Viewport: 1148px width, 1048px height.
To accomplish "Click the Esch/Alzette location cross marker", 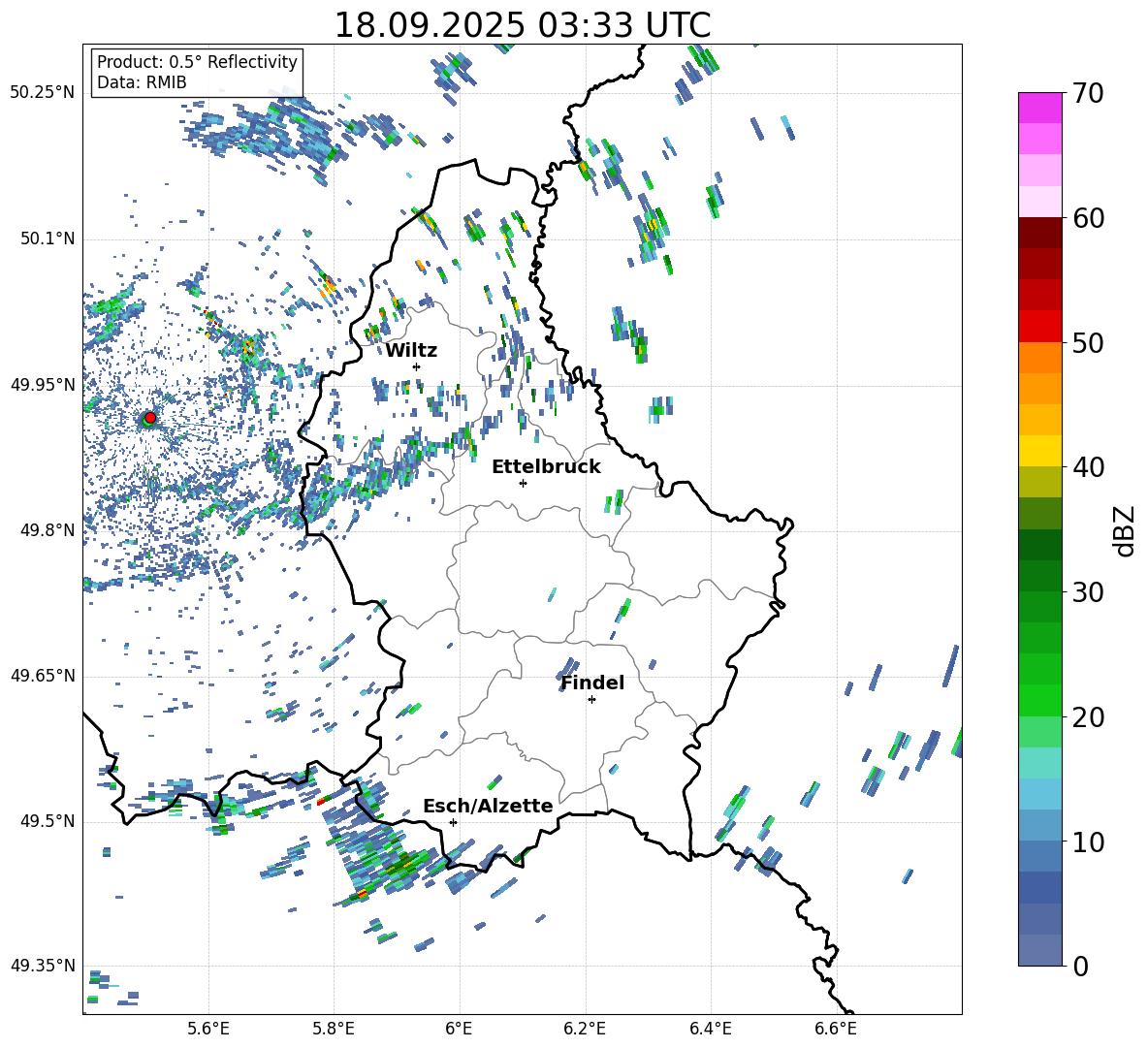I will pos(453,822).
